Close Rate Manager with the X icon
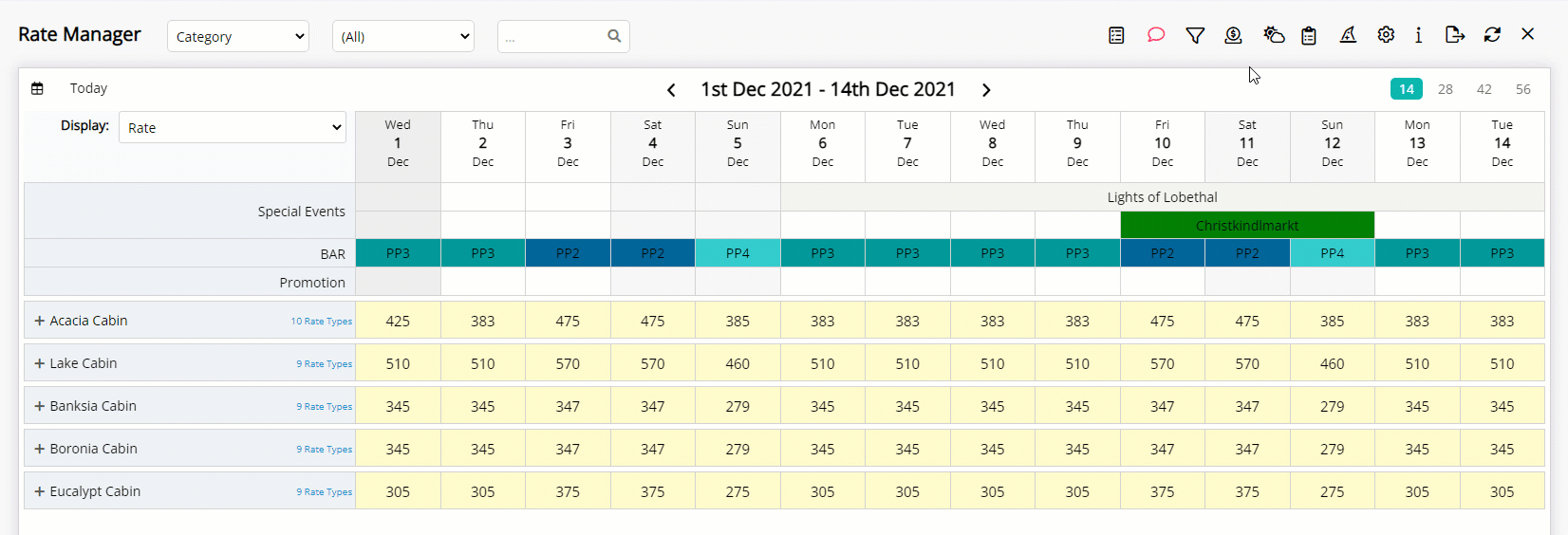Image resolution: width=1568 pixels, height=535 pixels. click(1527, 34)
